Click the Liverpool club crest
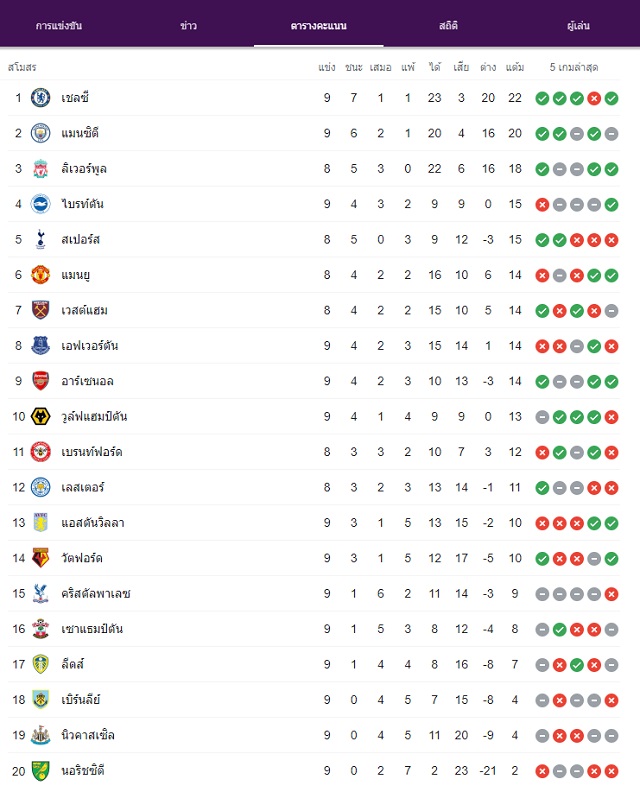Screen dimensions: 640x792 click(x=40, y=169)
